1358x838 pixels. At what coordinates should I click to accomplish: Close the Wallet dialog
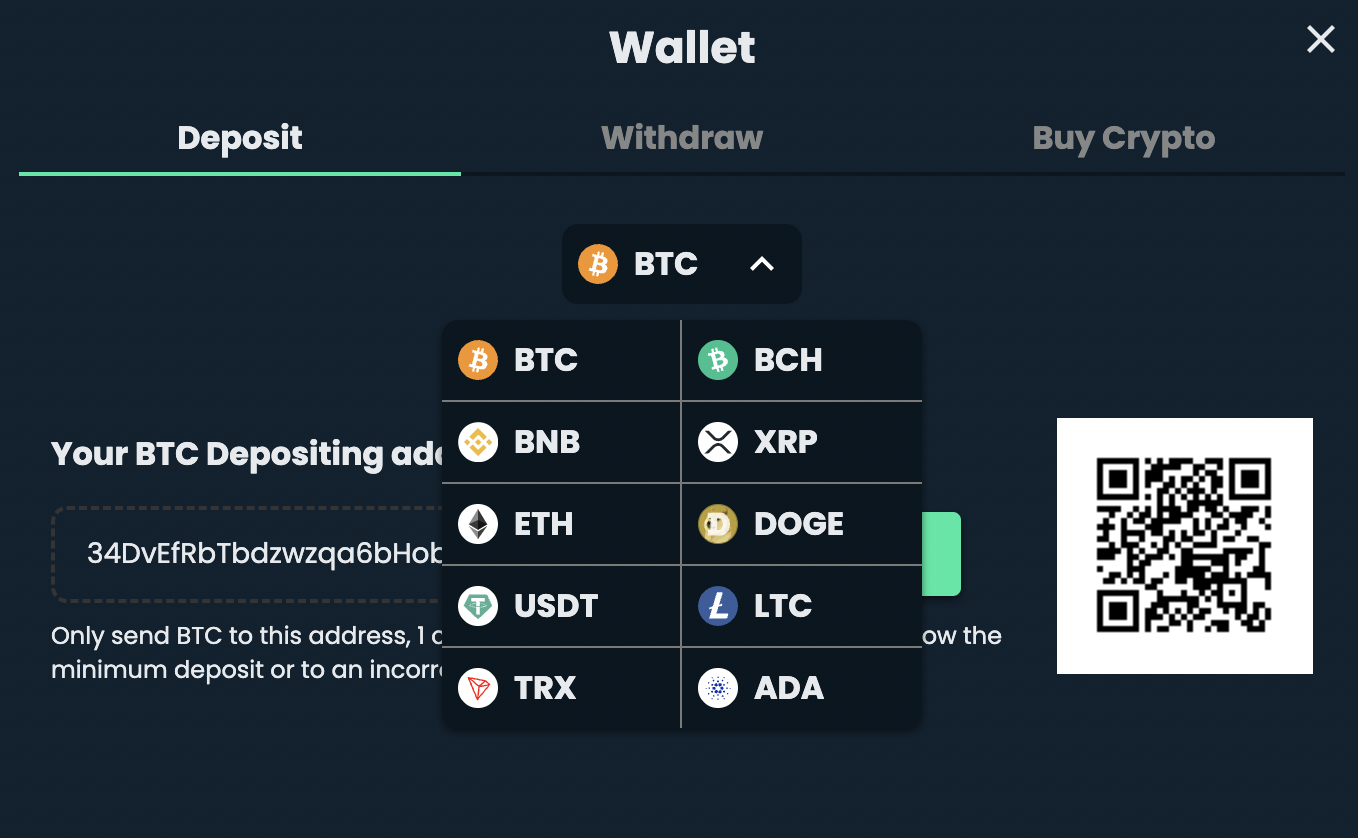pyautogui.click(x=1320, y=39)
